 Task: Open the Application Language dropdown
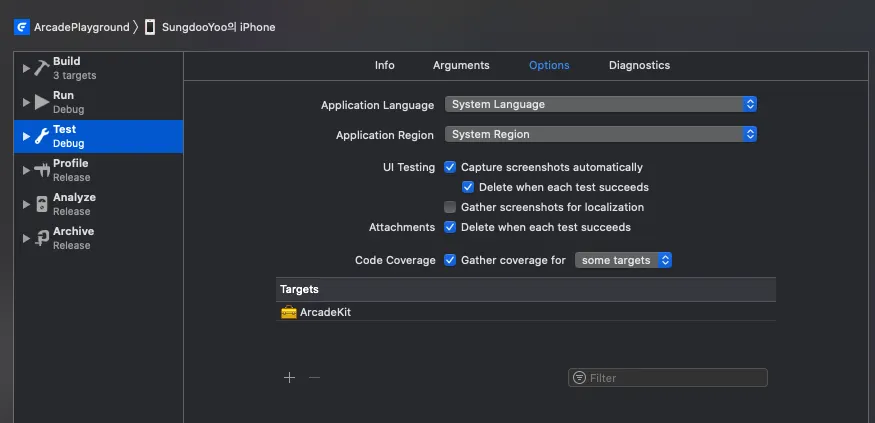[600, 104]
